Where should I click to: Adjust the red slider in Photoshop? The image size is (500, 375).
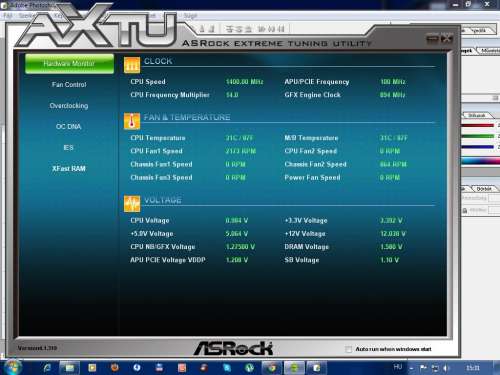pyautogui.click(x=477, y=126)
